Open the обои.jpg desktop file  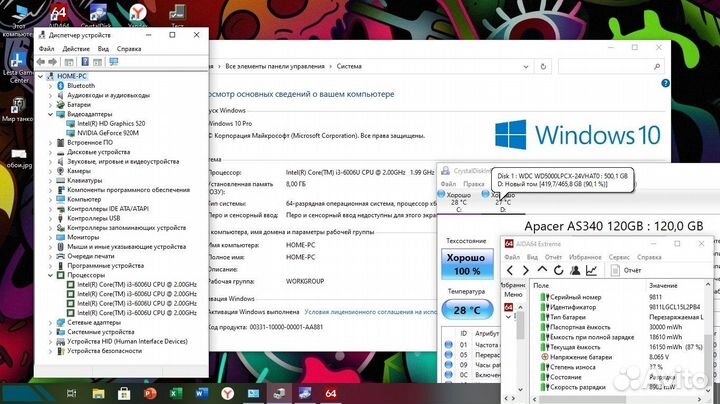pyautogui.click(x=19, y=159)
